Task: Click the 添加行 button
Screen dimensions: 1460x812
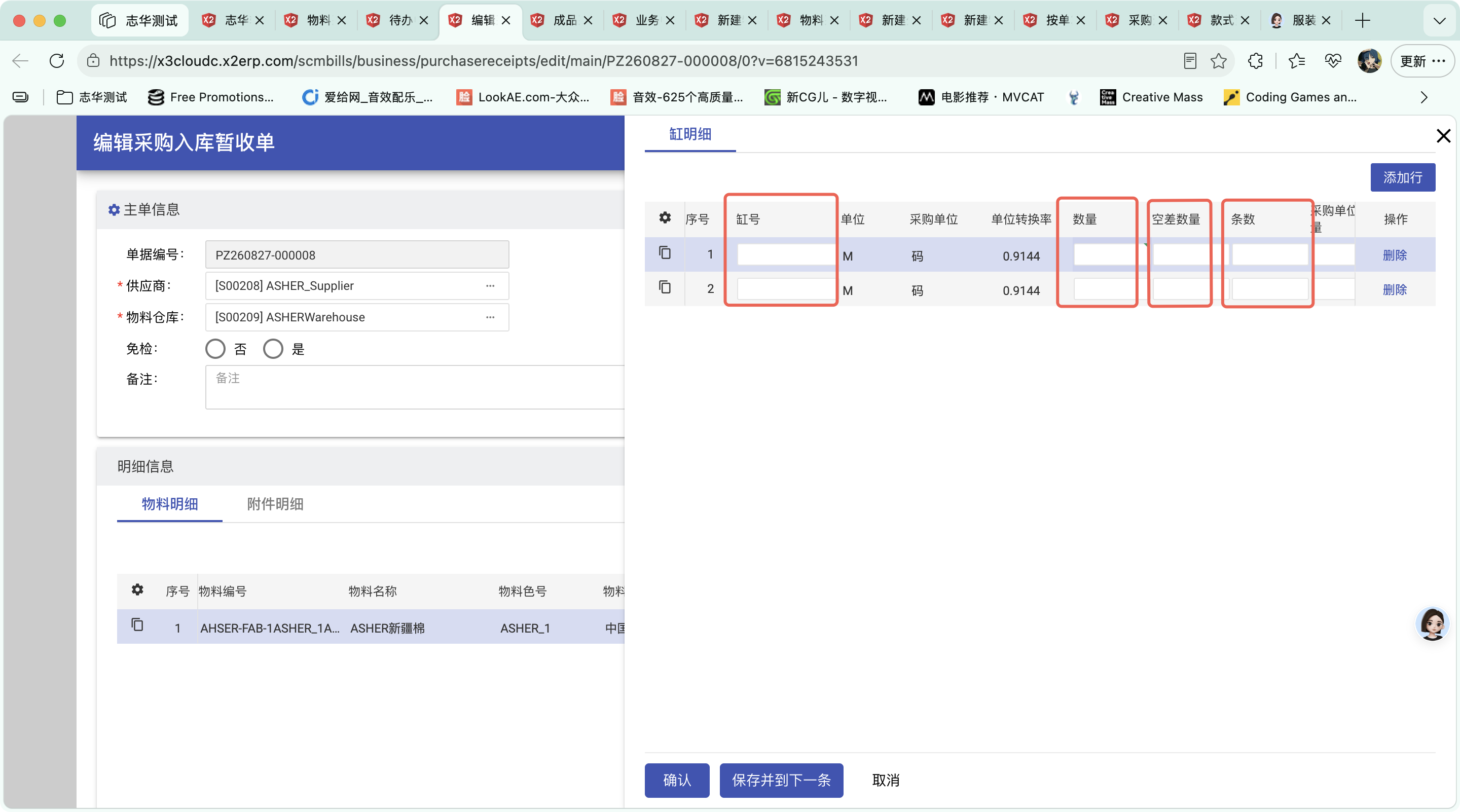Action: pyautogui.click(x=1403, y=177)
